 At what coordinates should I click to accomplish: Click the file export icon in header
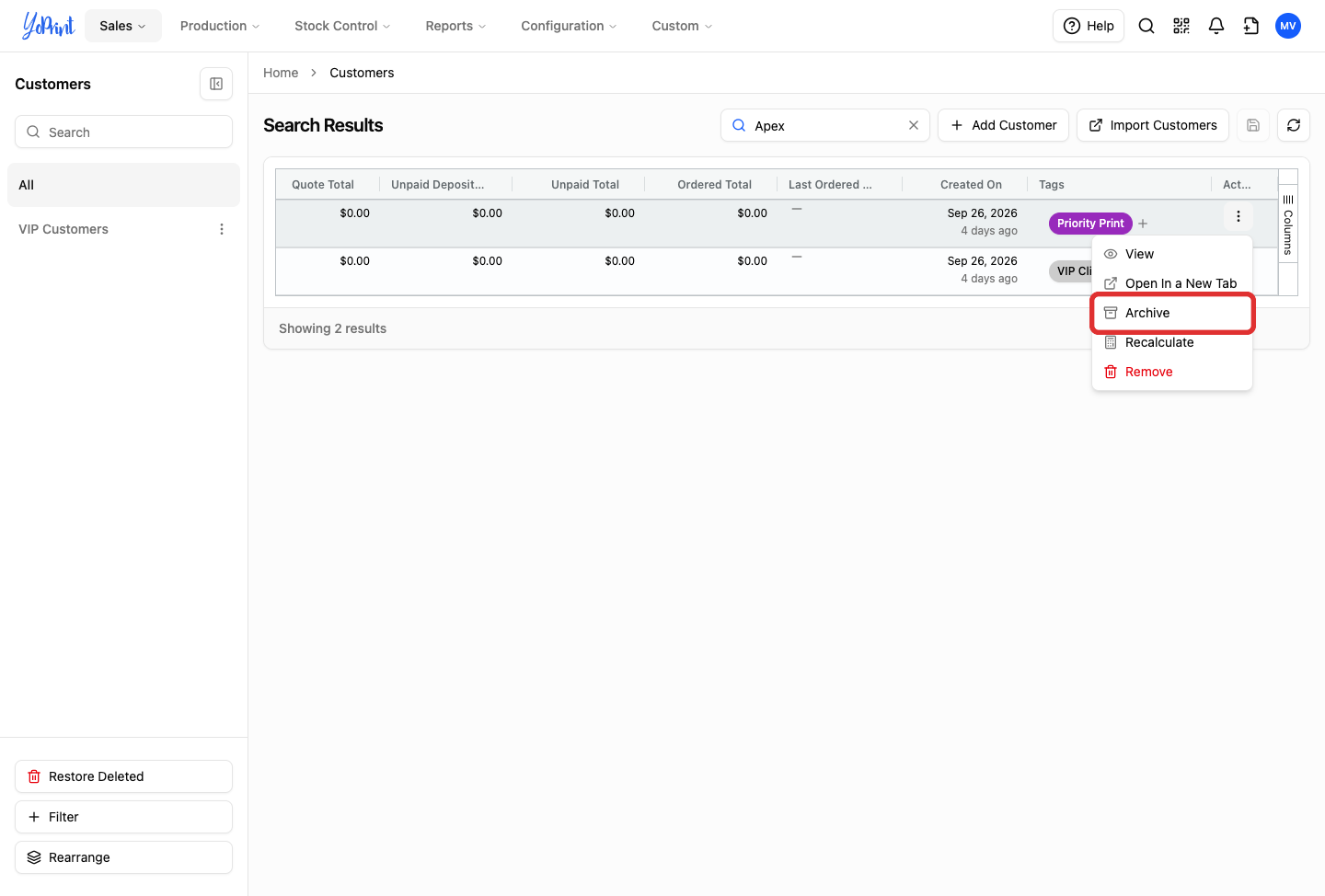(1251, 26)
